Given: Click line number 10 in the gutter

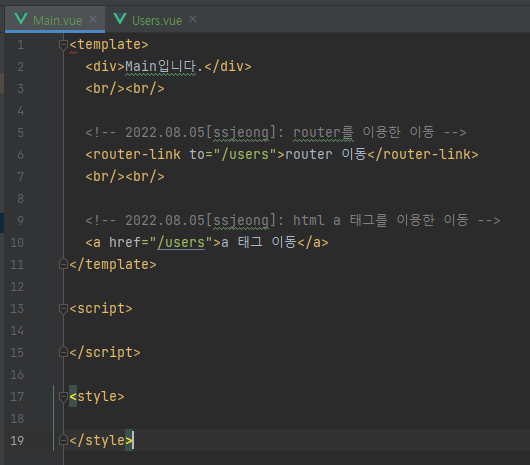Looking at the screenshot, I should point(17,242).
